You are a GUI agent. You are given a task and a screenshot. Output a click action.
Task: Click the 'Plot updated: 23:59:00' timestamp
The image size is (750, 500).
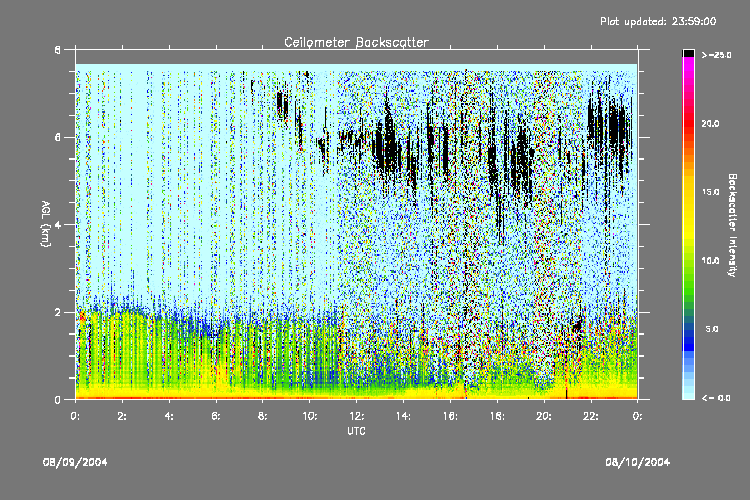pos(658,21)
